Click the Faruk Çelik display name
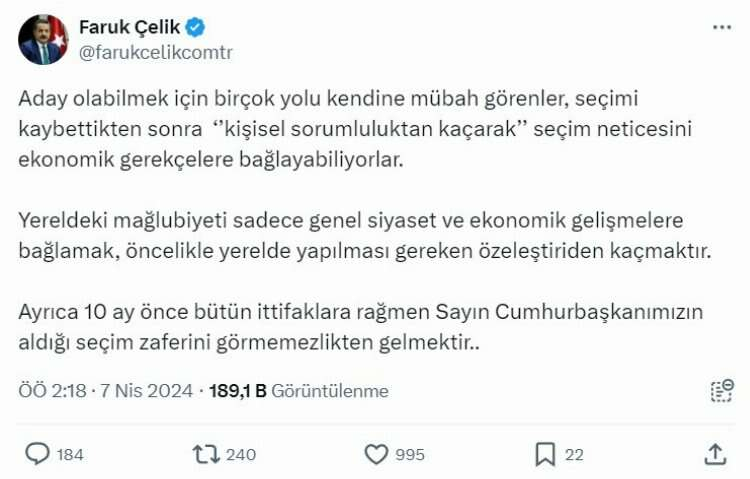Screen dimensions: 750x479 tap(126, 28)
